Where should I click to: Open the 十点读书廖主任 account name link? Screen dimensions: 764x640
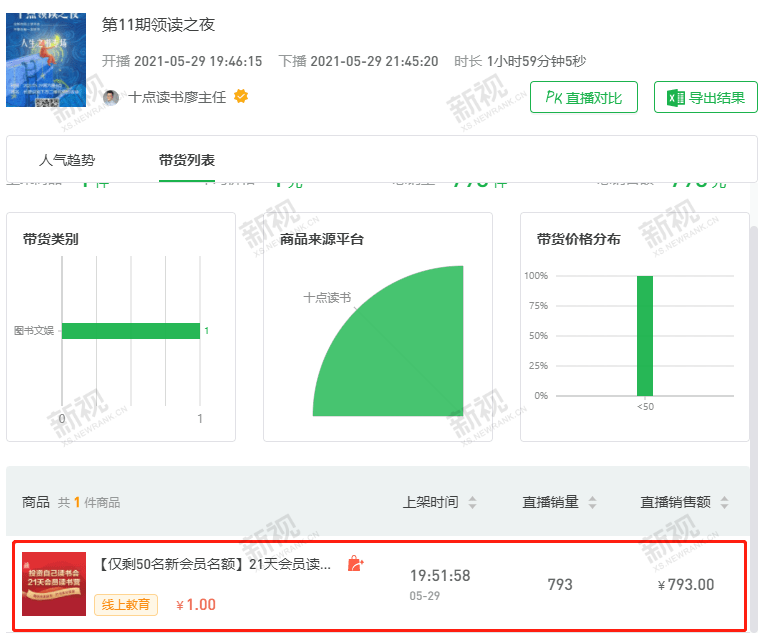(180, 97)
